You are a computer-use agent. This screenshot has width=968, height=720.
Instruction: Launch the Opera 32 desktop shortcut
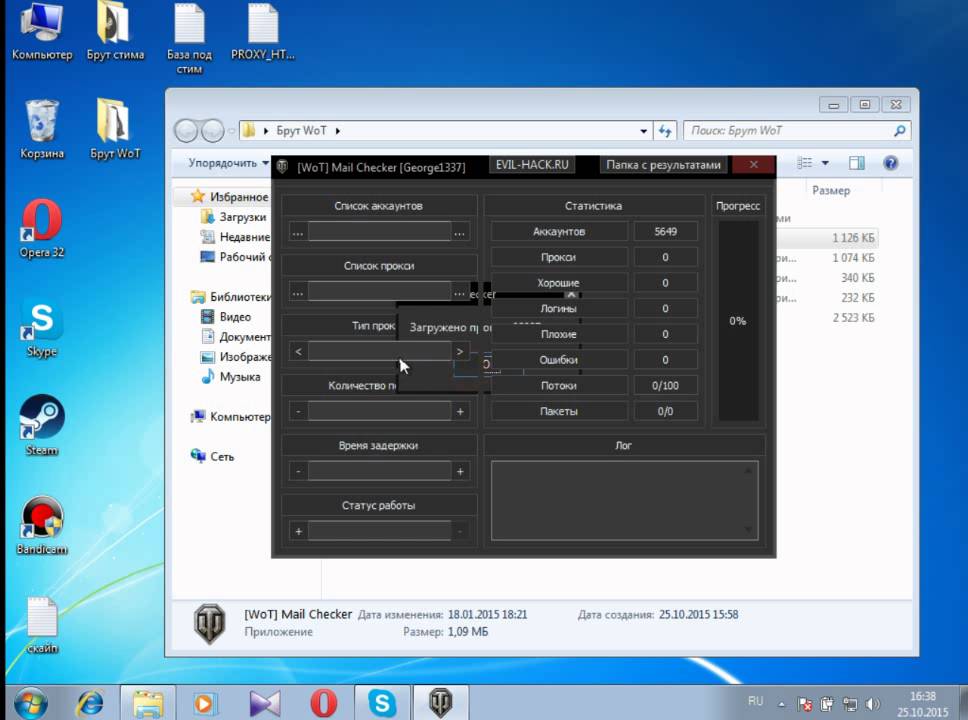tap(41, 228)
